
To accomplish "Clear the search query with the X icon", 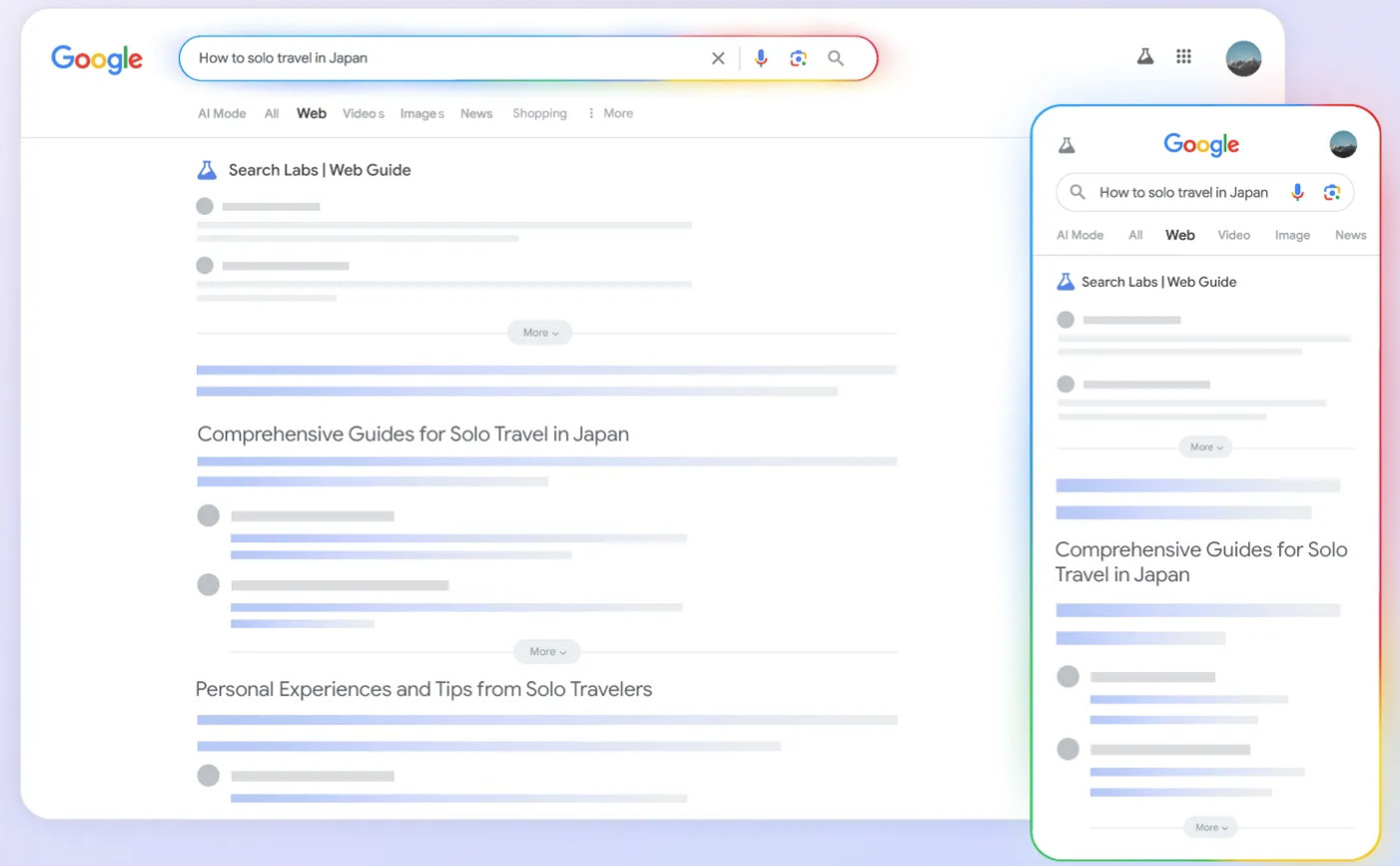I will (x=718, y=58).
